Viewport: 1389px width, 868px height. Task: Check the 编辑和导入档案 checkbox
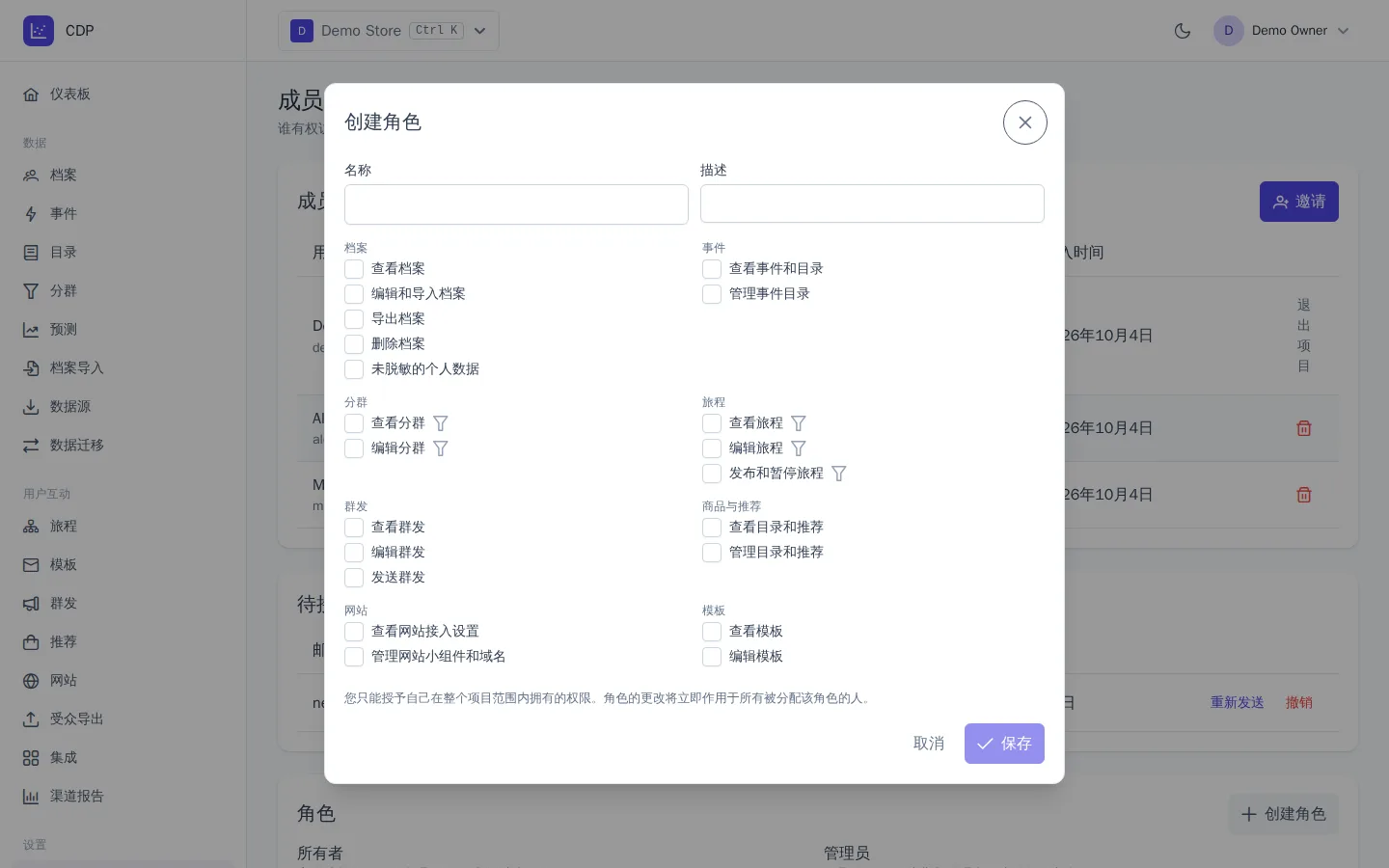[354, 294]
